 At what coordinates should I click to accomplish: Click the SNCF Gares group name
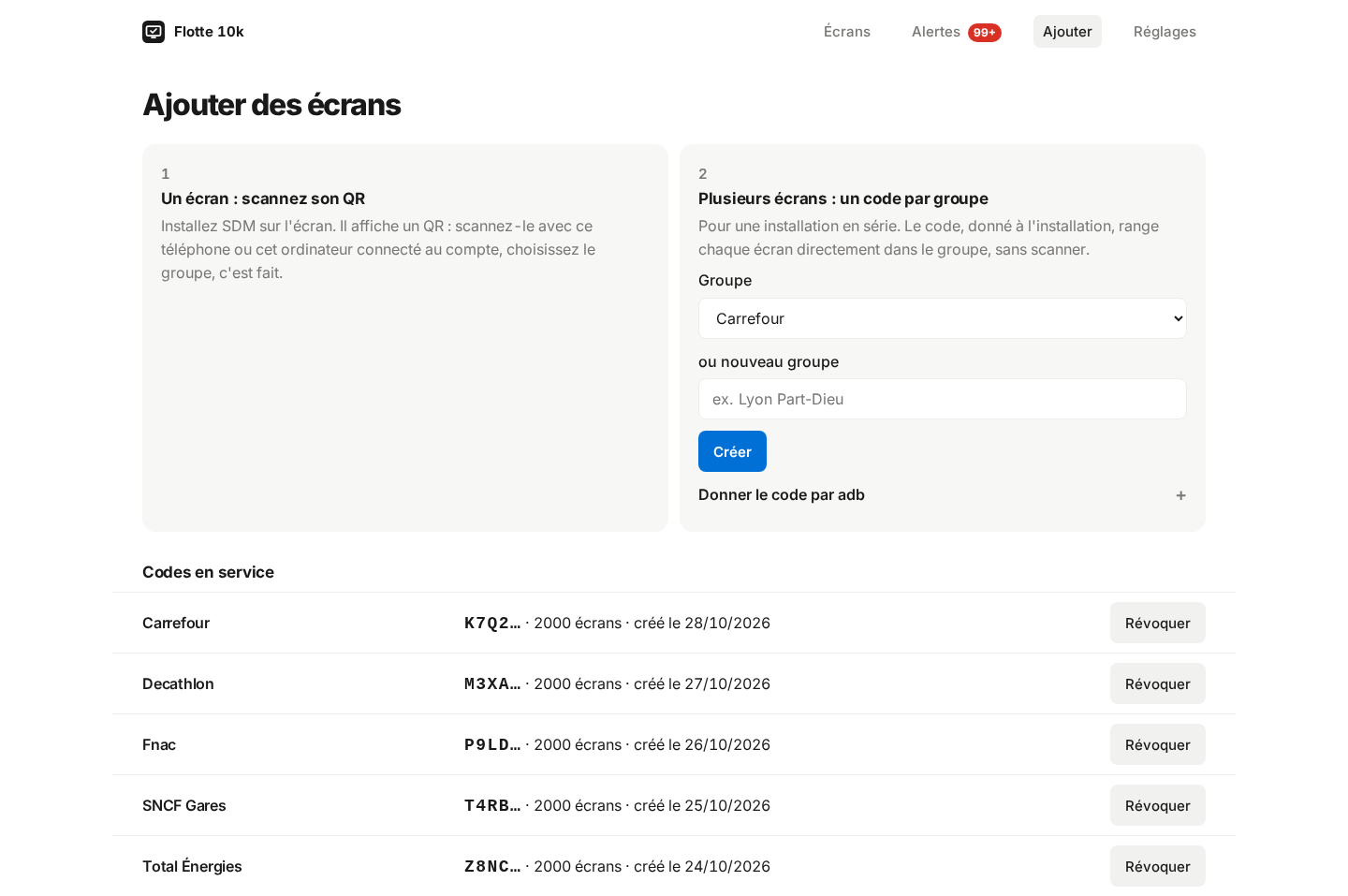pos(184,805)
